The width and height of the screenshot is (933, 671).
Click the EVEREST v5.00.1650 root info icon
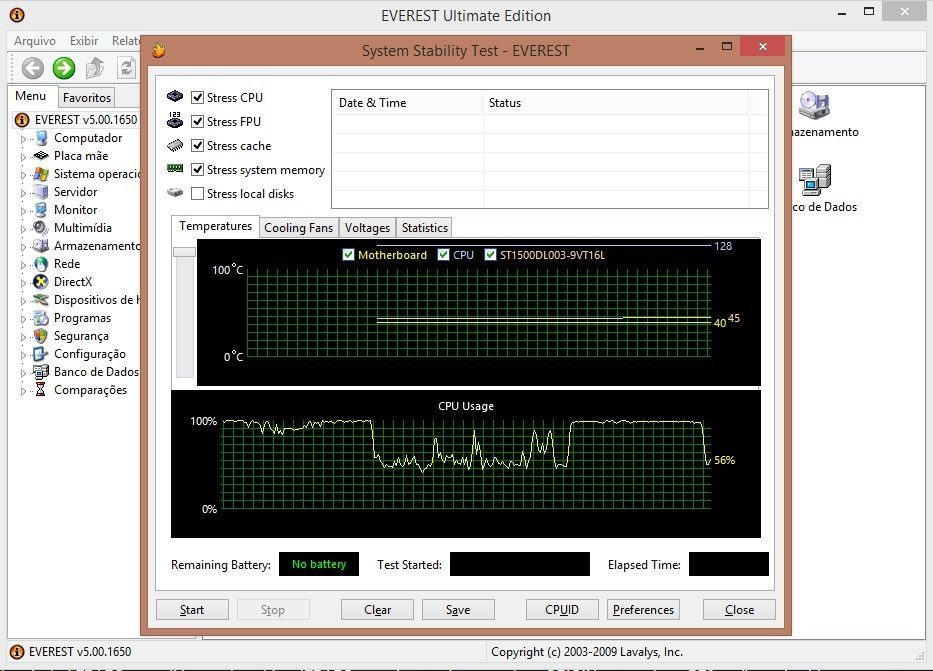click(x=22, y=120)
